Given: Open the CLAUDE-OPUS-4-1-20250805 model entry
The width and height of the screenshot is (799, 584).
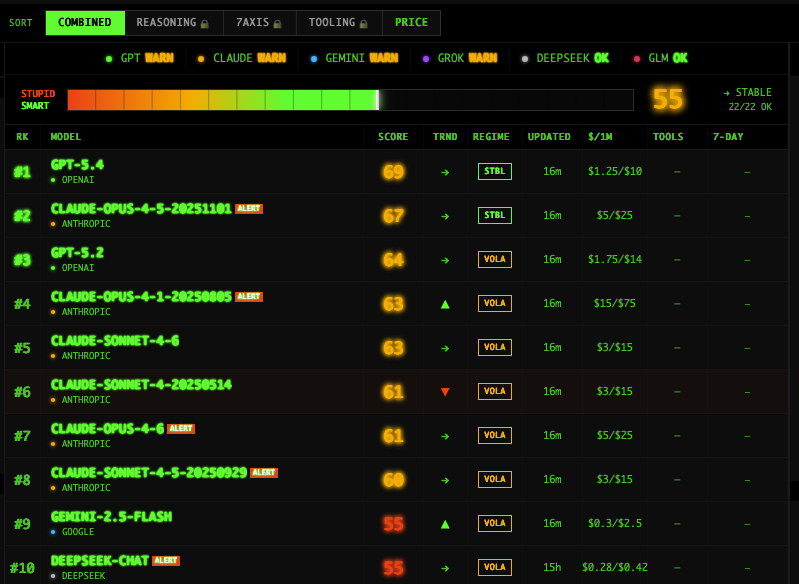Looking at the screenshot, I should tap(141, 297).
